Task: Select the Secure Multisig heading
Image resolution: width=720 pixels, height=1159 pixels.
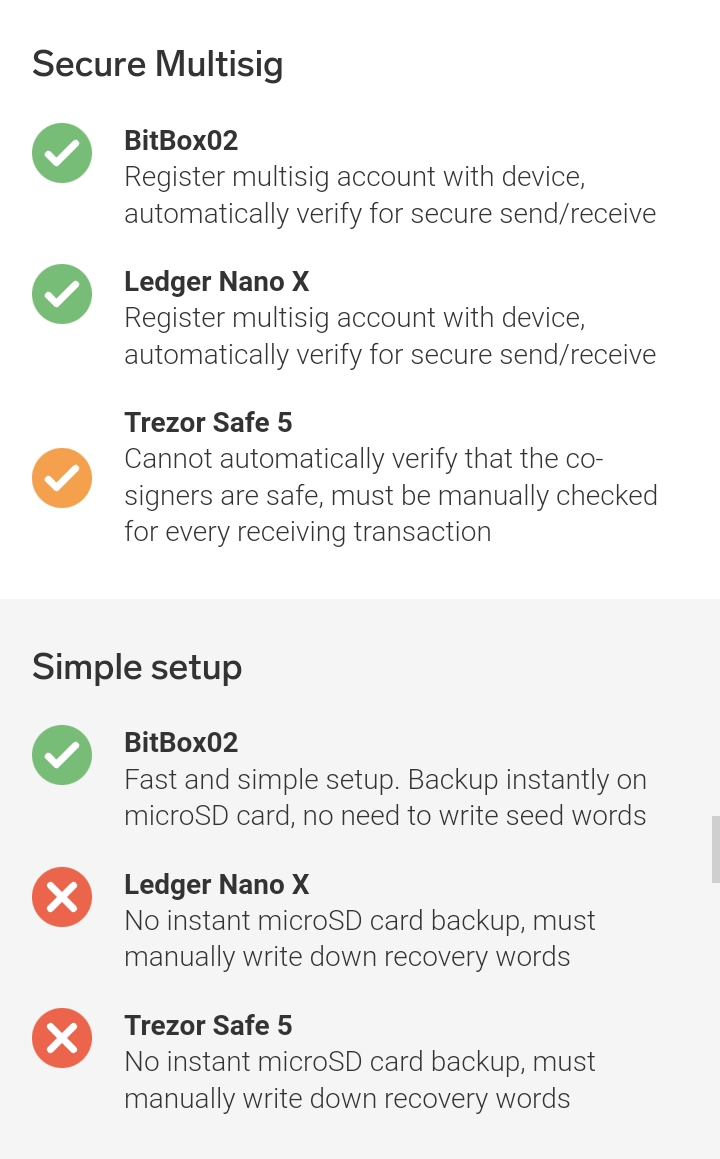Action: tap(158, 65)
